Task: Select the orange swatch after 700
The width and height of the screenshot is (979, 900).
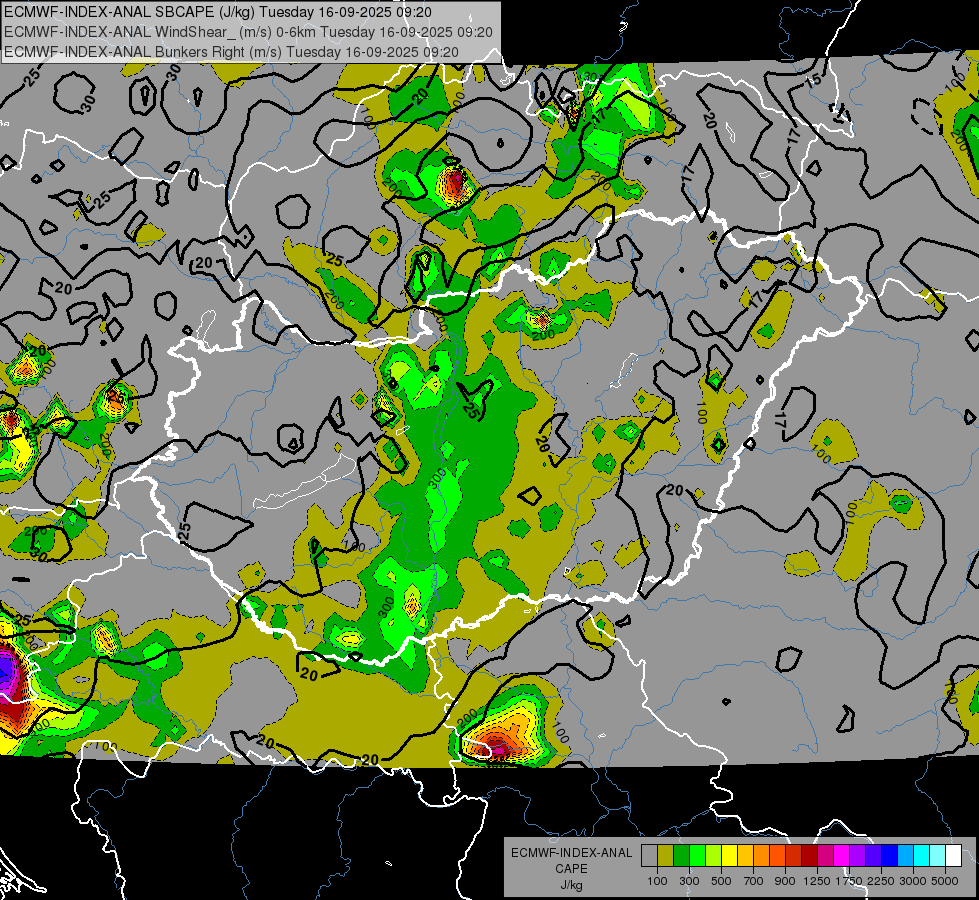Action: [x=761, y=856]
